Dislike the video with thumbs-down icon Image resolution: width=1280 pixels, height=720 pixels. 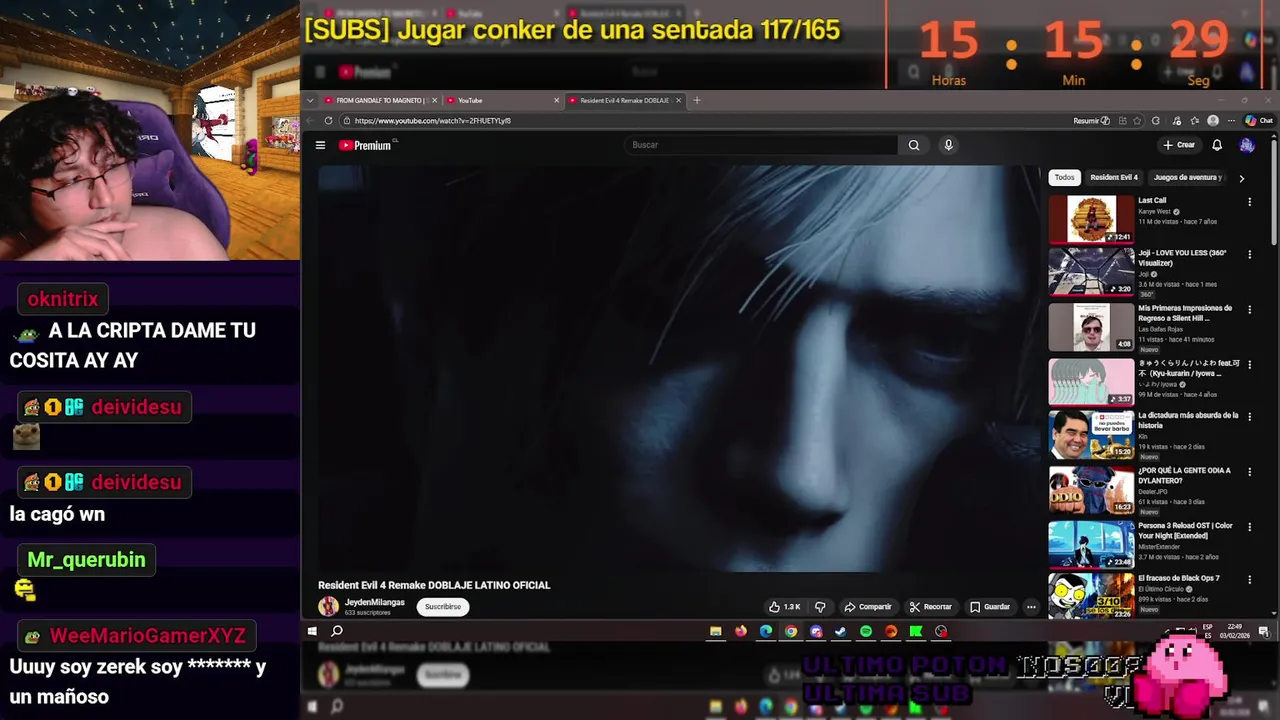click(x=820, y=607)
